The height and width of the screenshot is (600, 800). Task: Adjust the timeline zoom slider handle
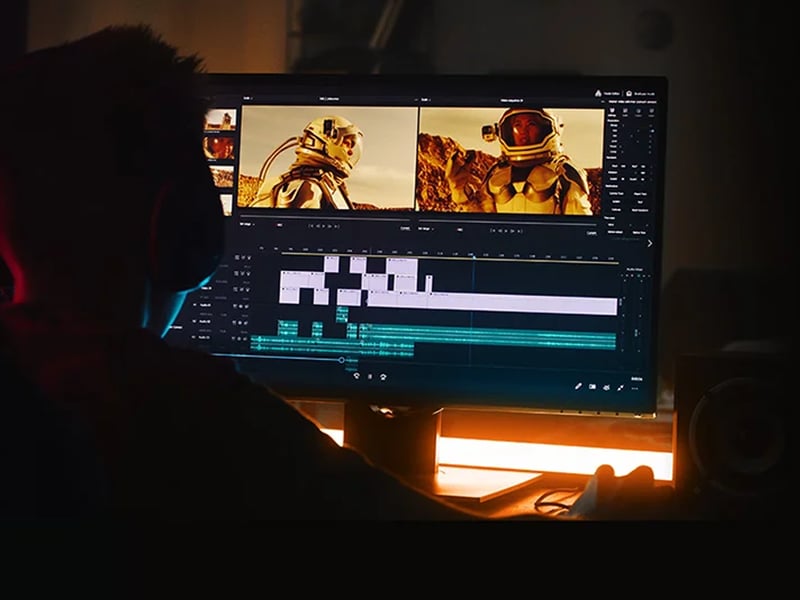click(341, 360)
